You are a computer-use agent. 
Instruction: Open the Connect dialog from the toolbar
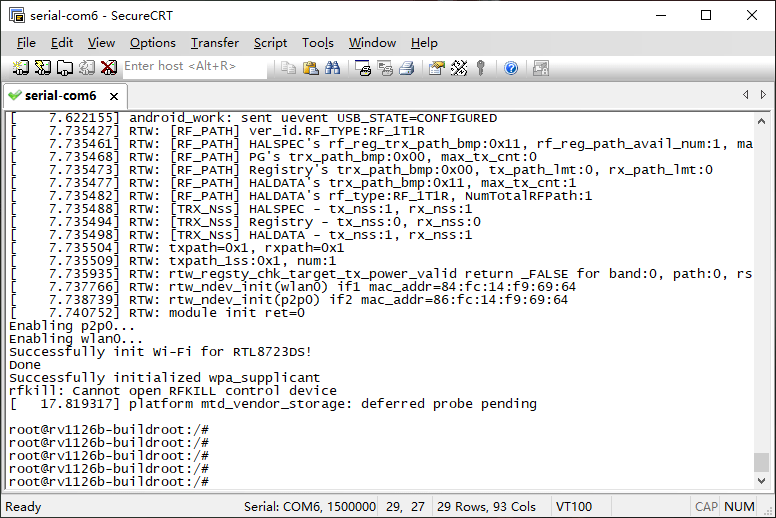20,68
